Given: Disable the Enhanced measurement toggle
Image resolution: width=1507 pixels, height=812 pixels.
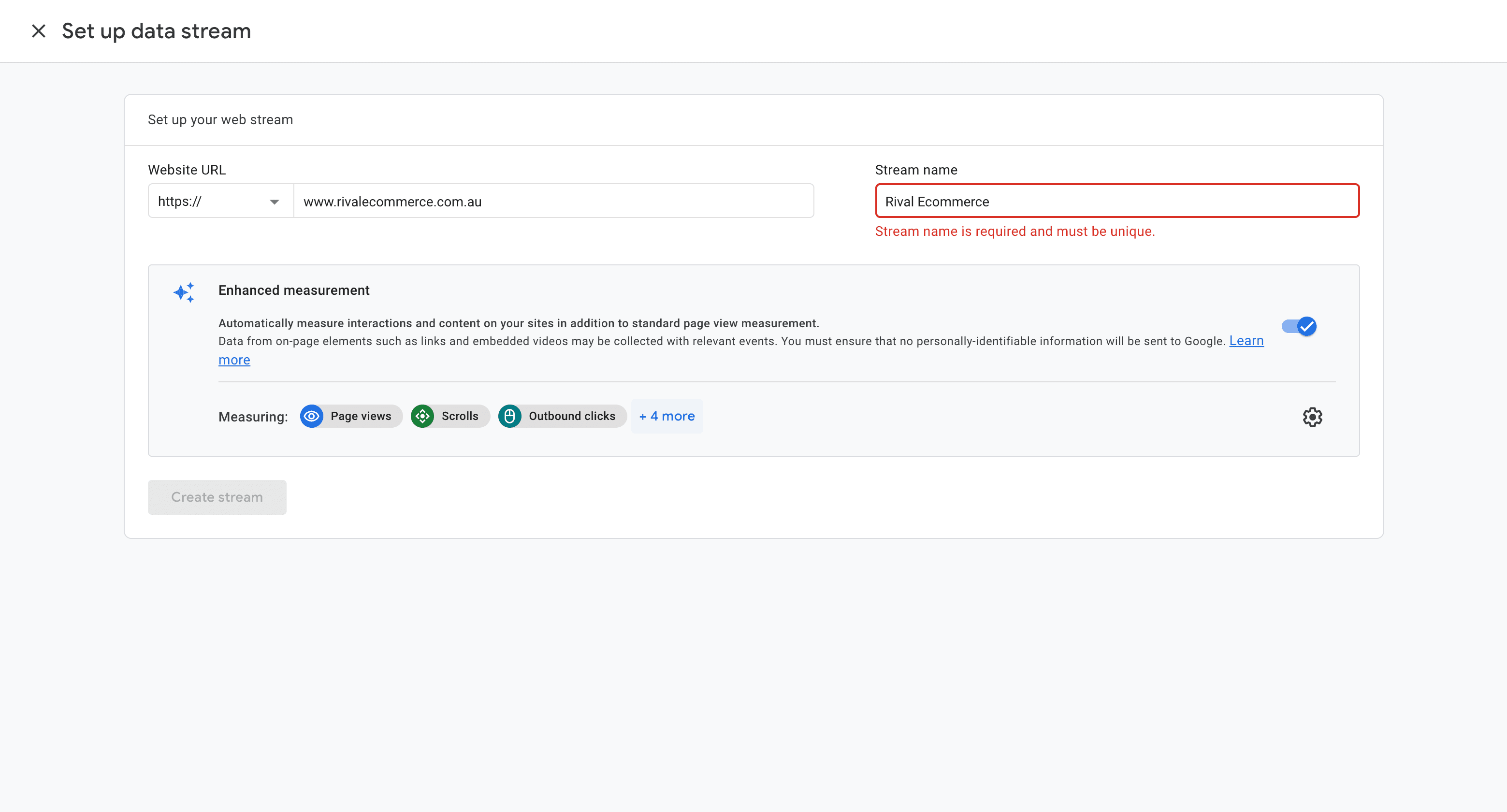Looking at the screenshot, I should click(1299, 326).
